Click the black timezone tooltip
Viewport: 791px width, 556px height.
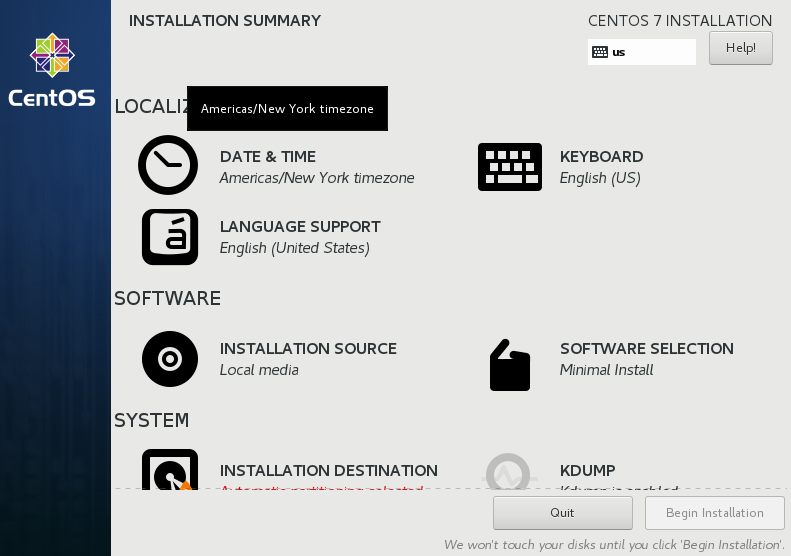(x=288, y=108)
